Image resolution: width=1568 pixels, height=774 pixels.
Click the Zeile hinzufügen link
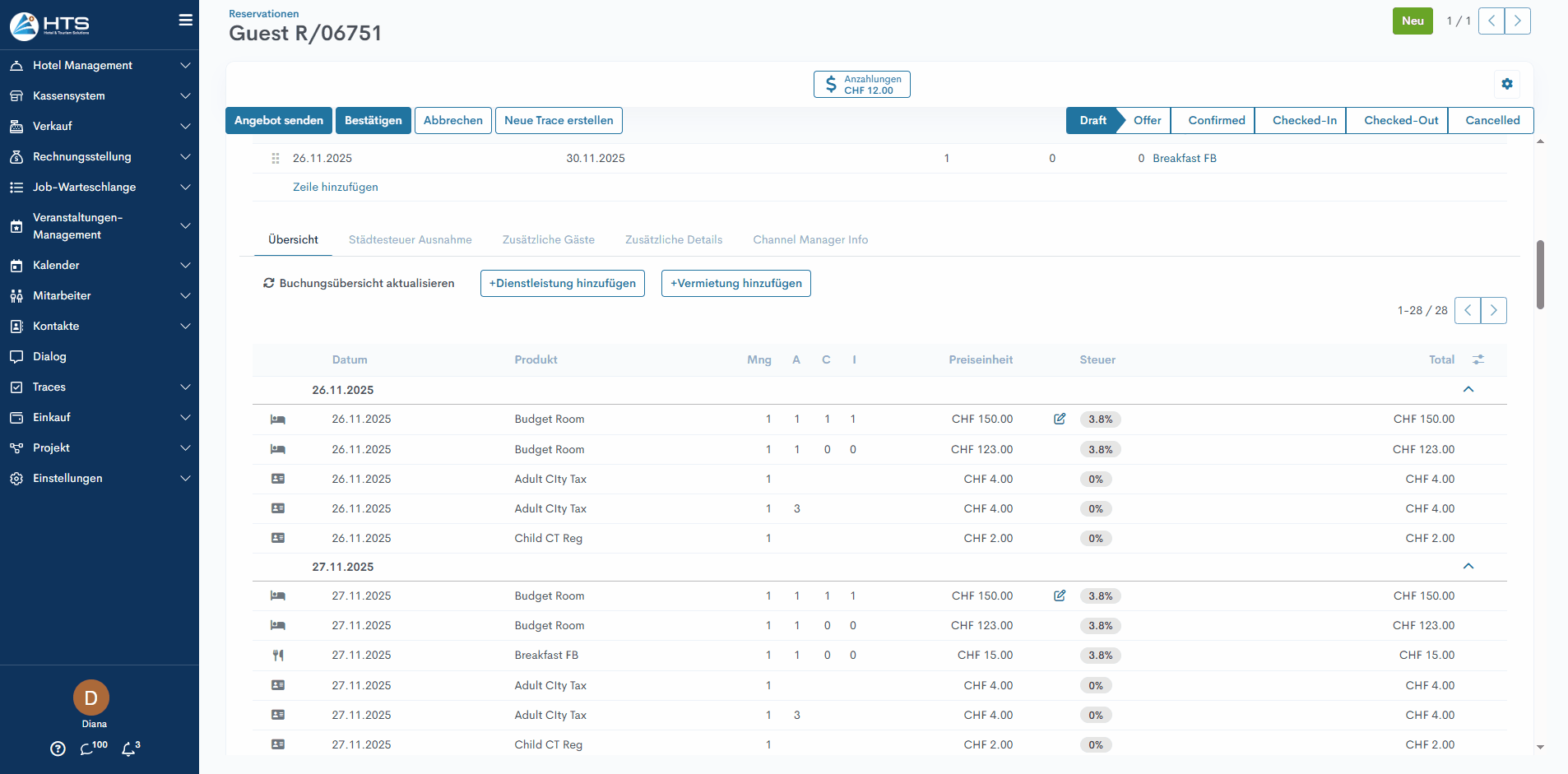coord(336,187)
